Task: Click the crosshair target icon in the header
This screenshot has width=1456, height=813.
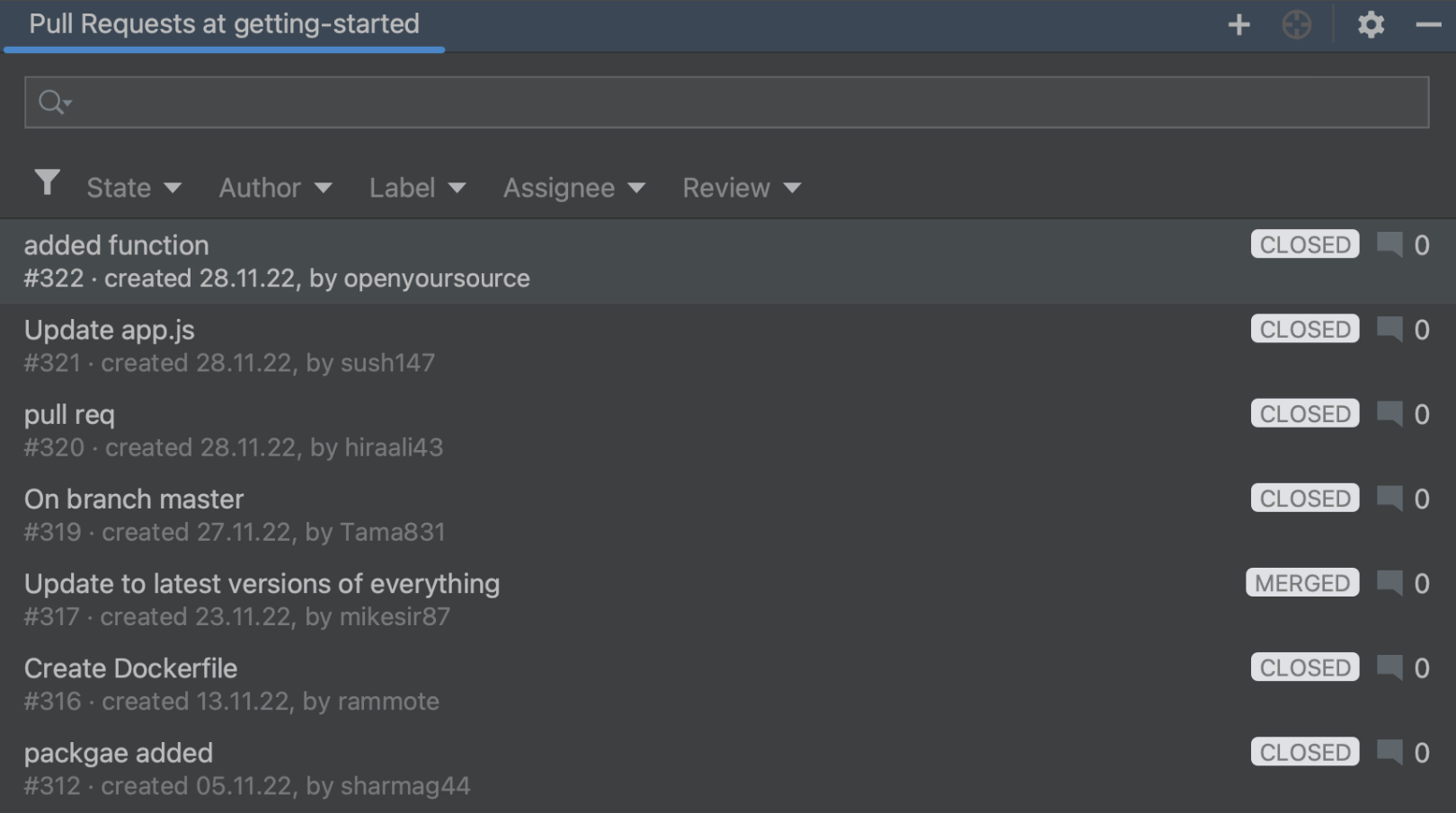Action: tap(1297, 24)
